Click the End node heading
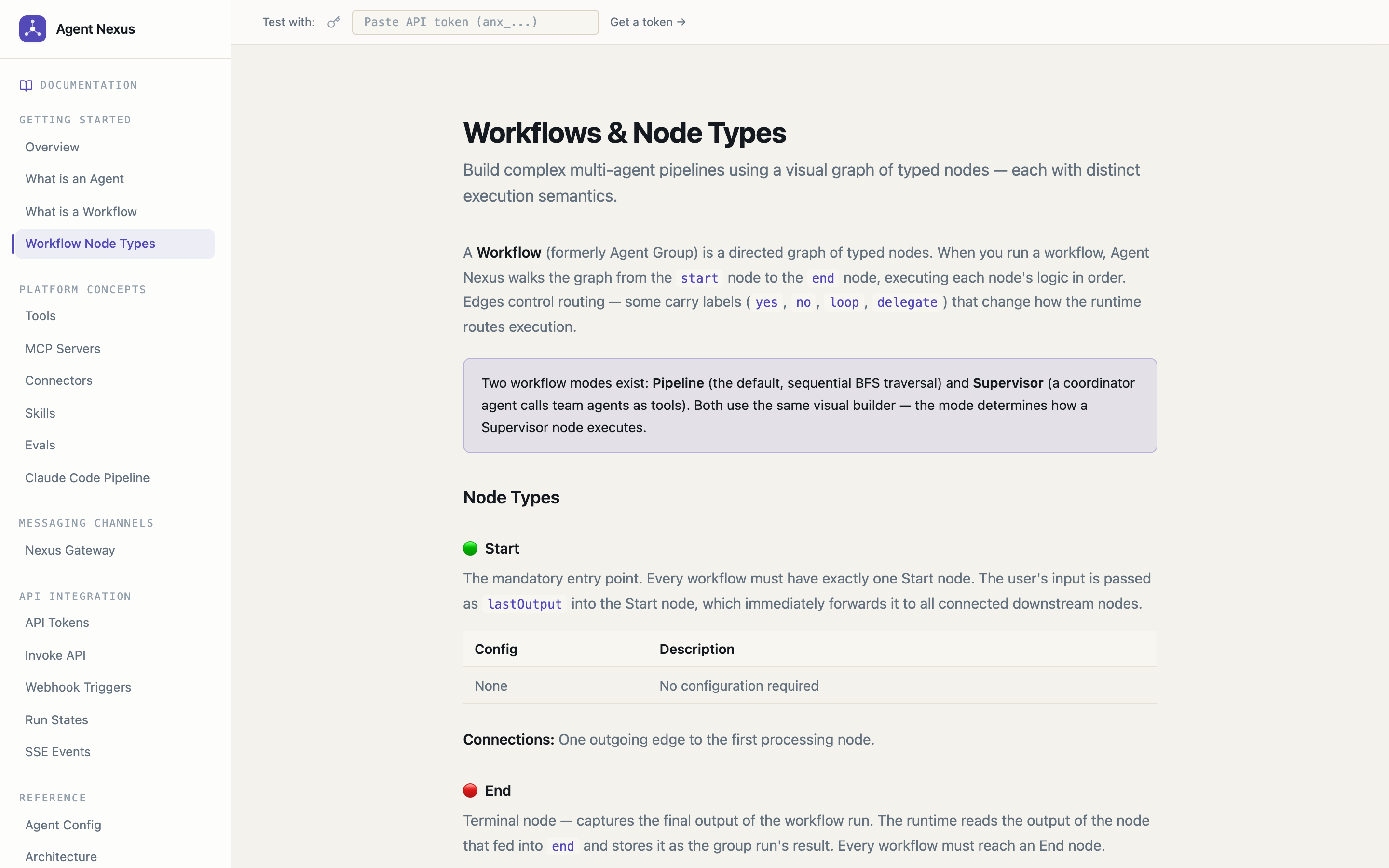This screenshot has width=1389, height=868. pos(498,791)
